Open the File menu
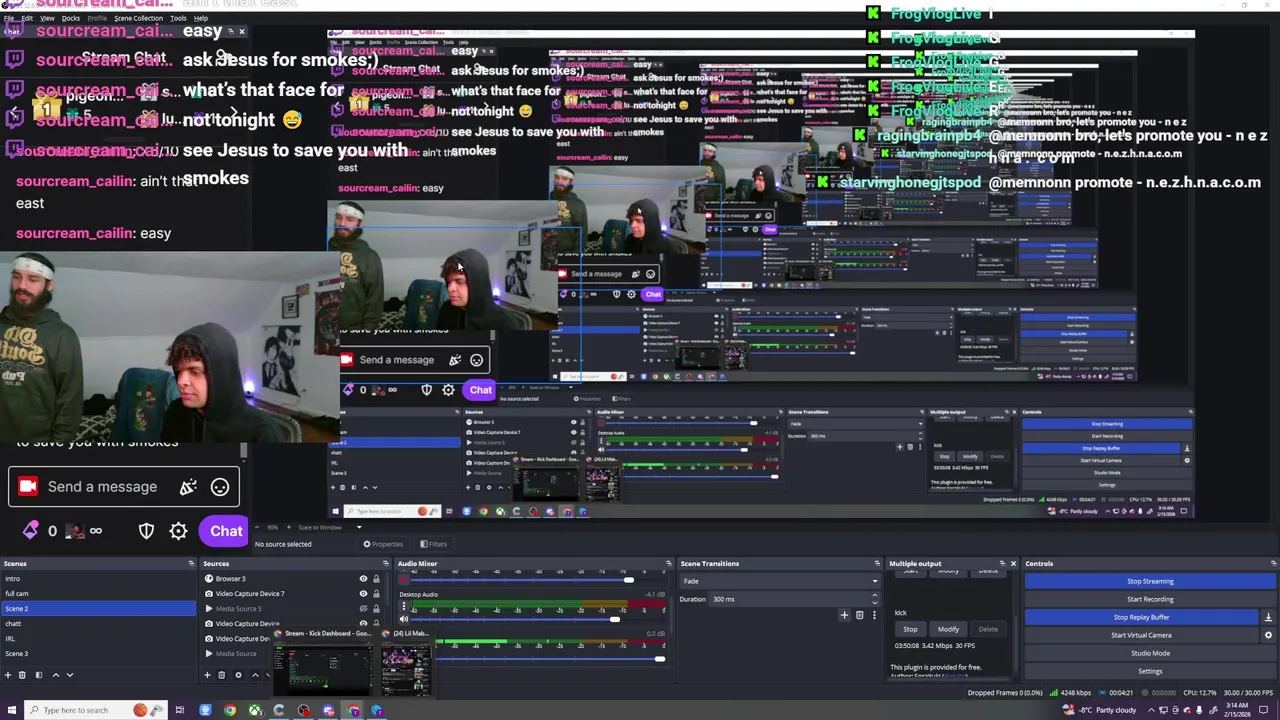1280x720 pixels. coord(8,18)
